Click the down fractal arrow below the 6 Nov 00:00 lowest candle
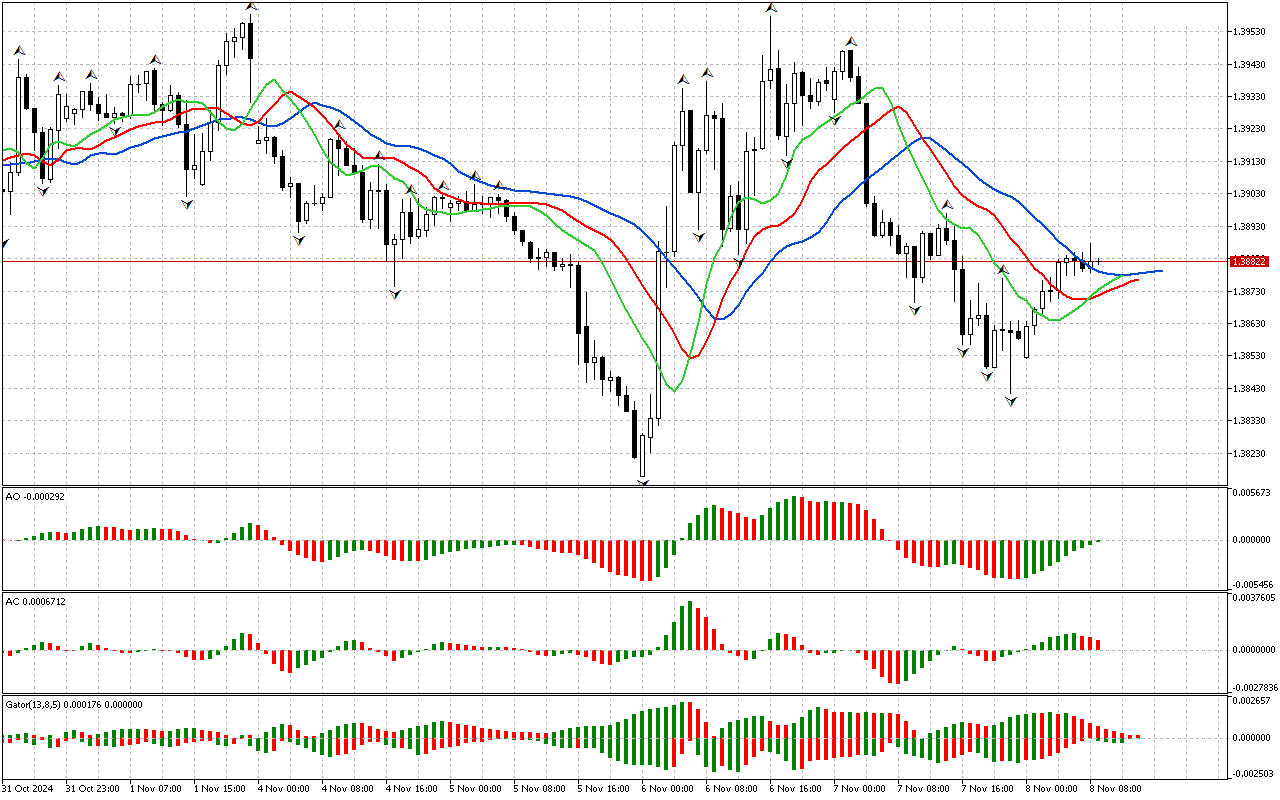Screen dimensions: 1280x800 pyautogui.click(x=643, y=483)
